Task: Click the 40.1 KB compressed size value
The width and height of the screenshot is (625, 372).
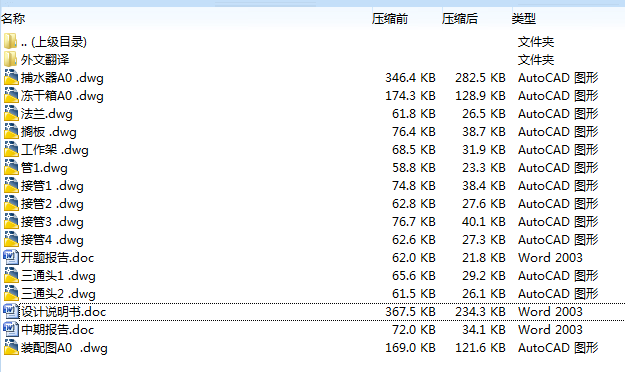Action: pos(484,221)
